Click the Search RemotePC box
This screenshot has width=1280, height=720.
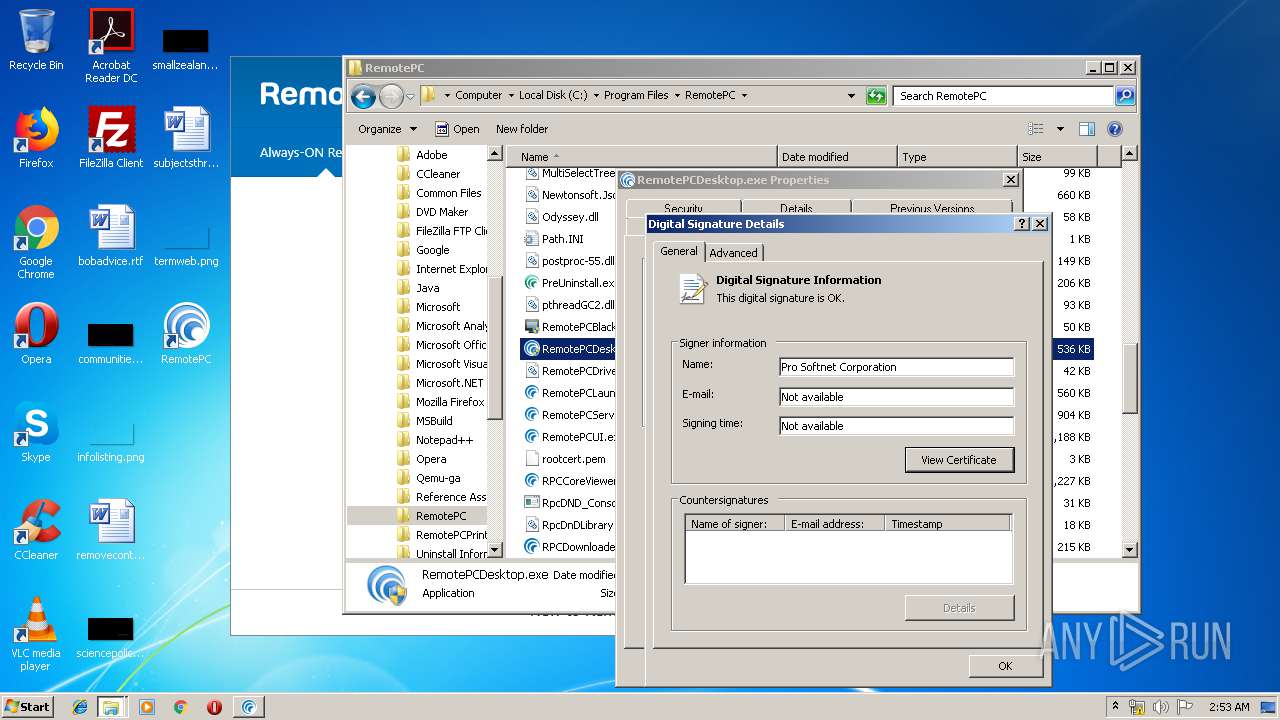pyautogui.click(x=1003, y=96)
